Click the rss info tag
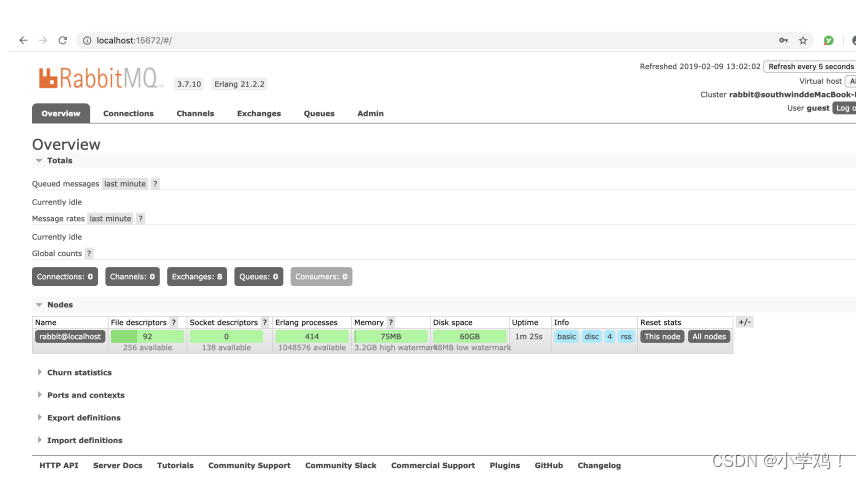856x479 pixels. (x=626, y=336)
